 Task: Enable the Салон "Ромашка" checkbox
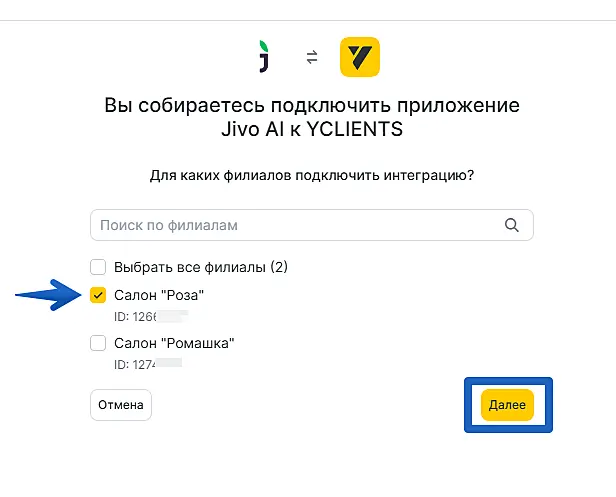[x=98, y=343]
